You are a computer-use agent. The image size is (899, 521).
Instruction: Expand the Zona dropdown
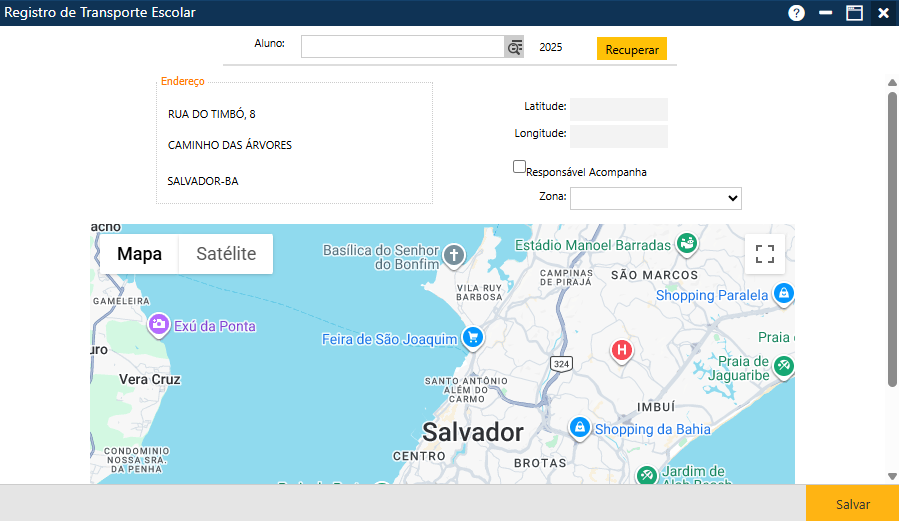pos(655,198)
